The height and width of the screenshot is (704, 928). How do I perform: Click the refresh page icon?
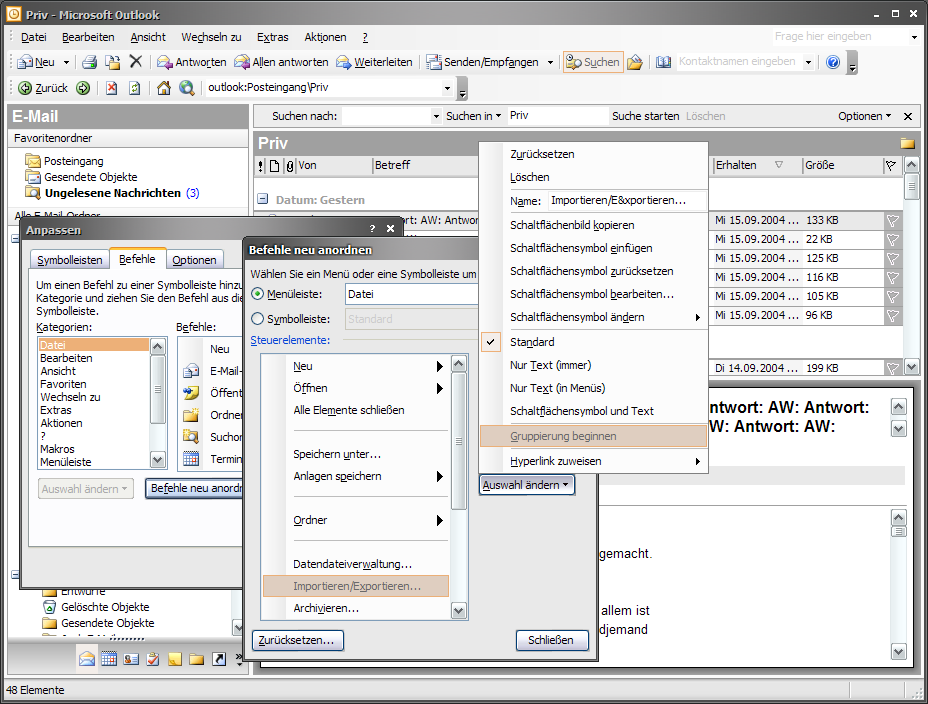(x=135, y=88)
